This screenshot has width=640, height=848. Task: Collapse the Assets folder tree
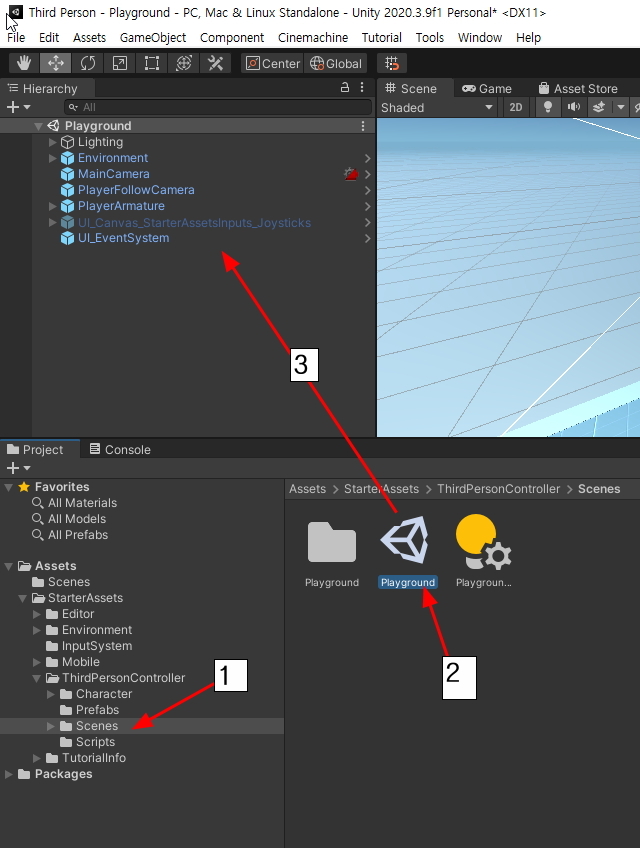[x=9, y=566]
